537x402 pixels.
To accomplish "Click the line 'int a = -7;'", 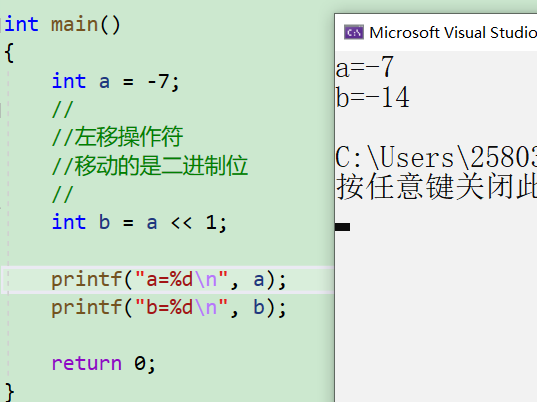I will click(x=115, y=82).
